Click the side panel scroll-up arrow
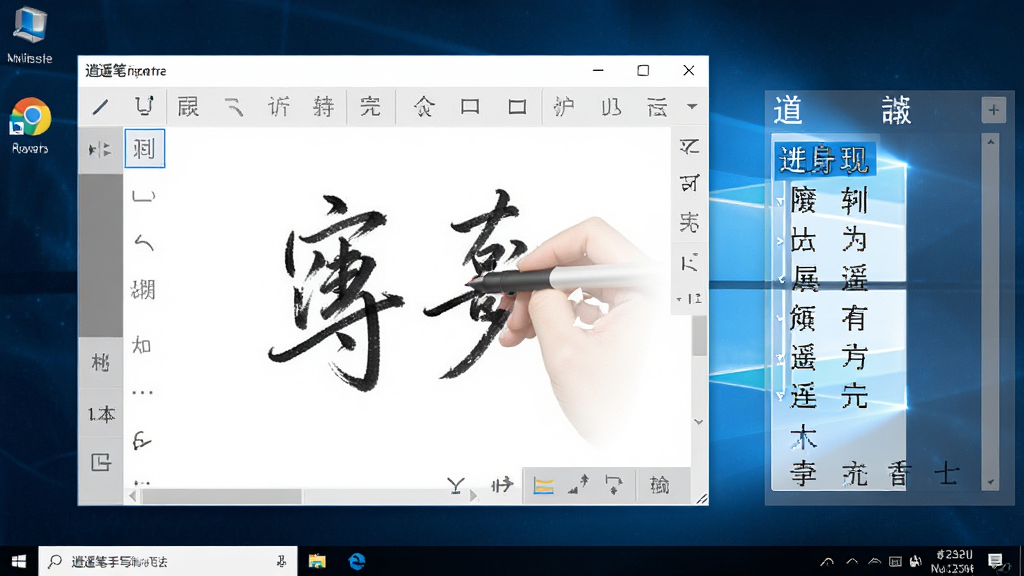 coord(991,142)
